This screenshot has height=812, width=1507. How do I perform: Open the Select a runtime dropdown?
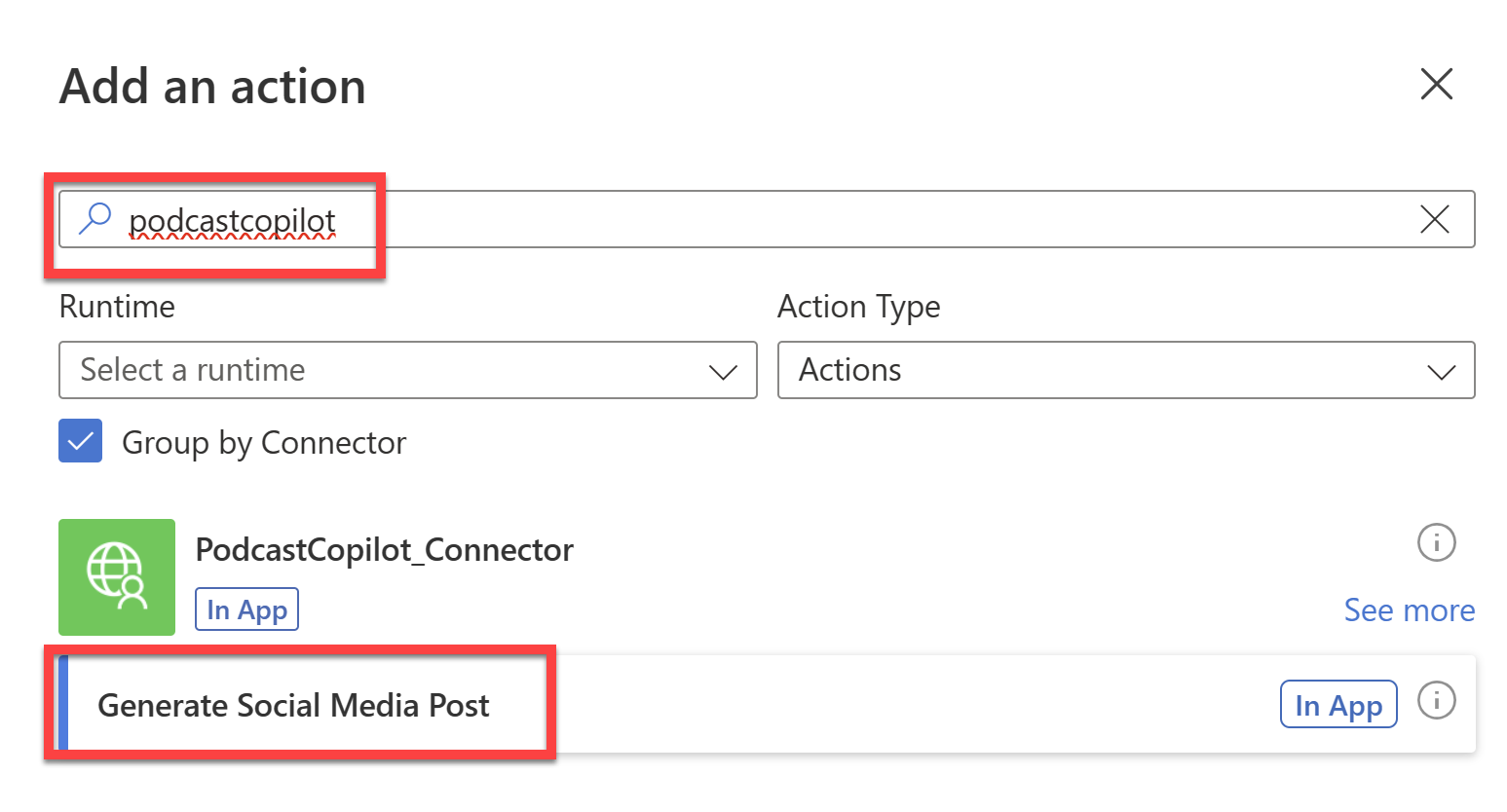point(390,370)
